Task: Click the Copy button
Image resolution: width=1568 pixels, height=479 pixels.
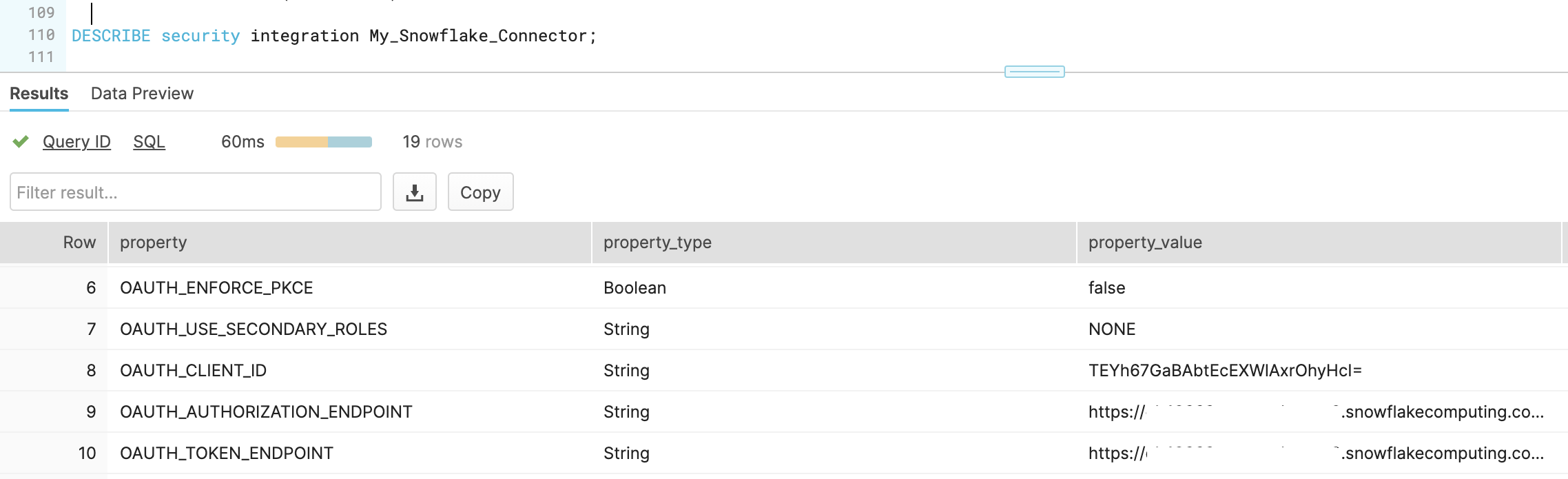Action: tap(480, 192)
